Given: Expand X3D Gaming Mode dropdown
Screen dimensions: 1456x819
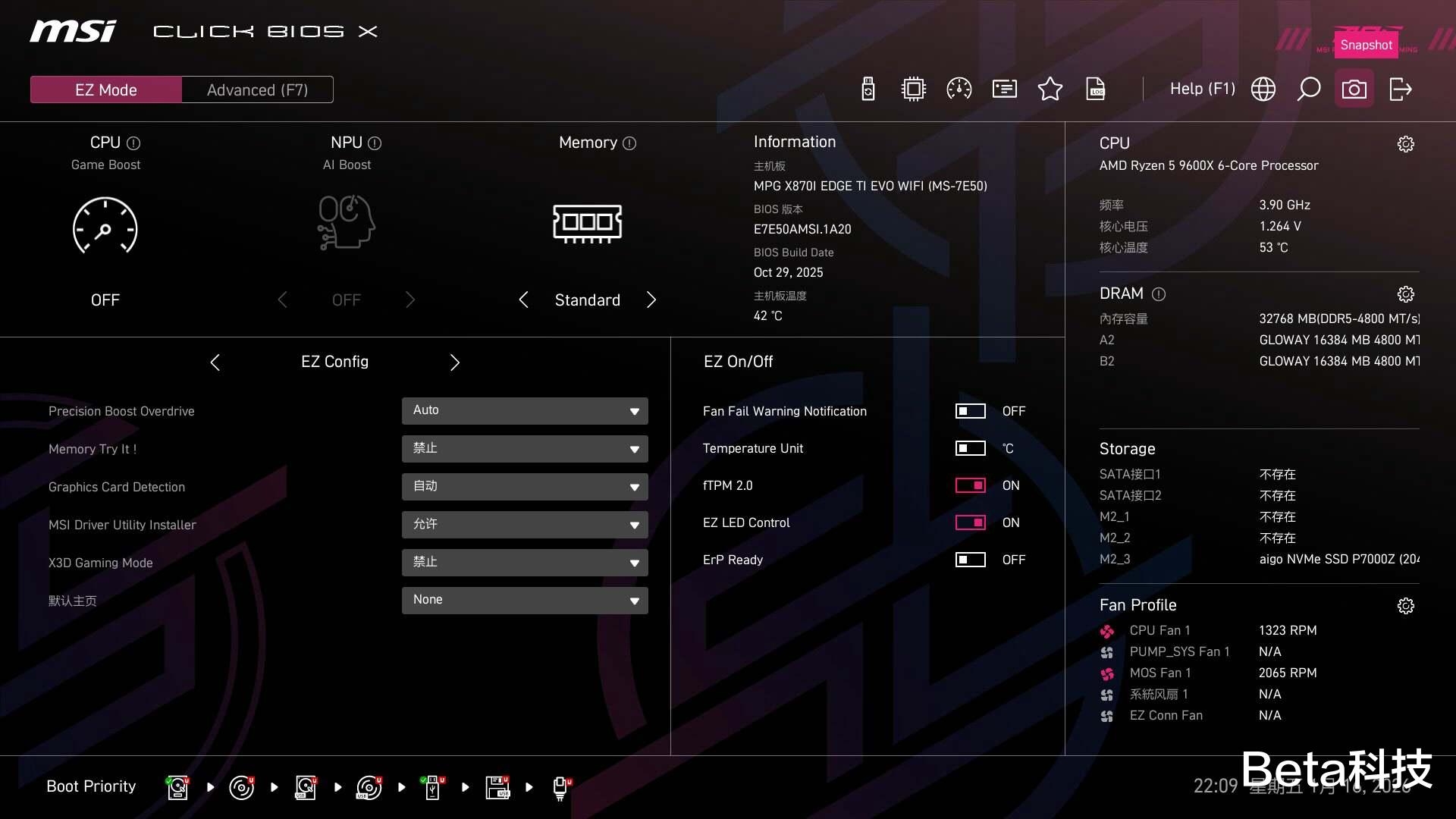Looking at the screenshot, I should [x=525, y=563].
